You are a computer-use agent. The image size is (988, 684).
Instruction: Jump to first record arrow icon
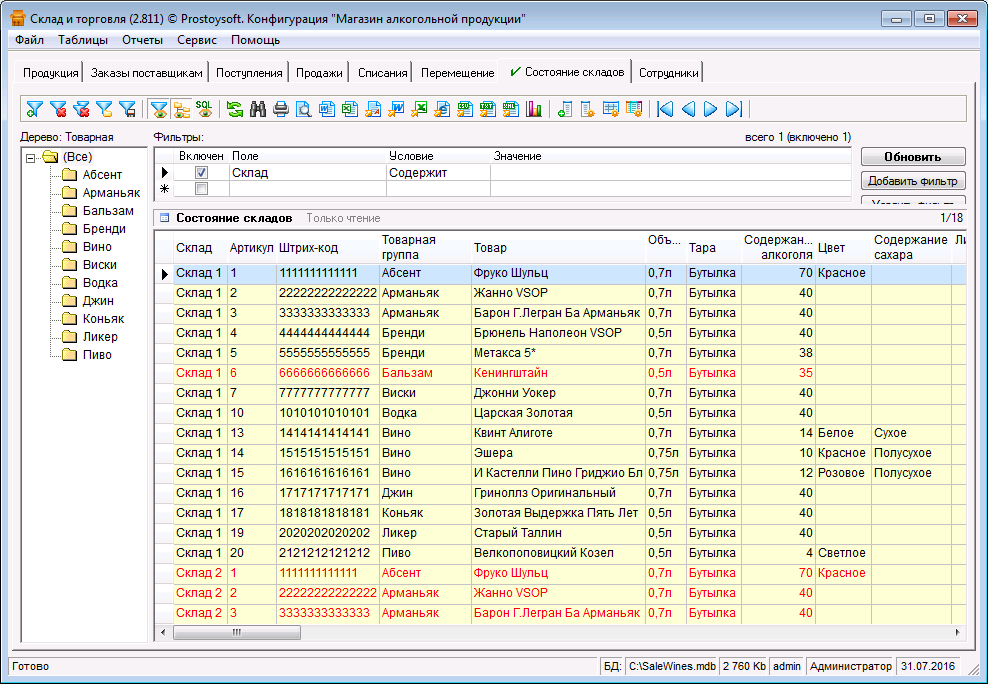pos(665,109)
